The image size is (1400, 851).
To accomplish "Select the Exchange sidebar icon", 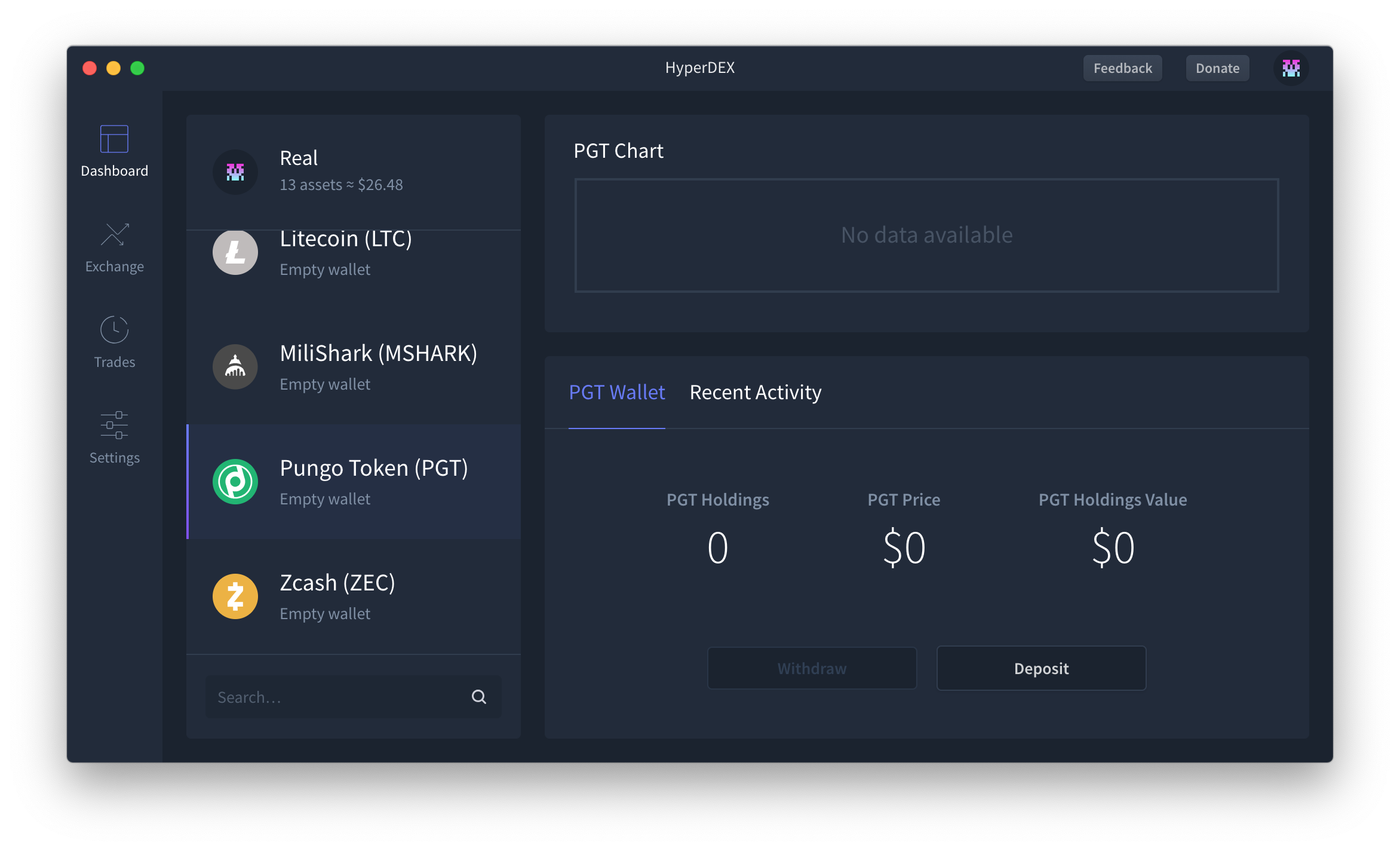I will click(x=113, y=246).
